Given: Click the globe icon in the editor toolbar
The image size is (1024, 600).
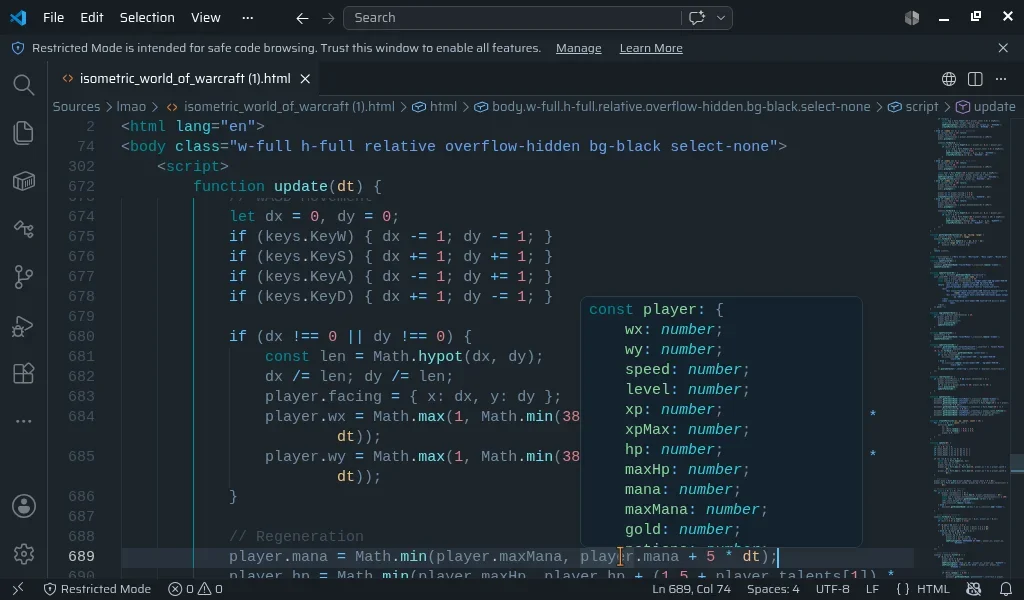Looking at the screenshot, I should [949, 79].
